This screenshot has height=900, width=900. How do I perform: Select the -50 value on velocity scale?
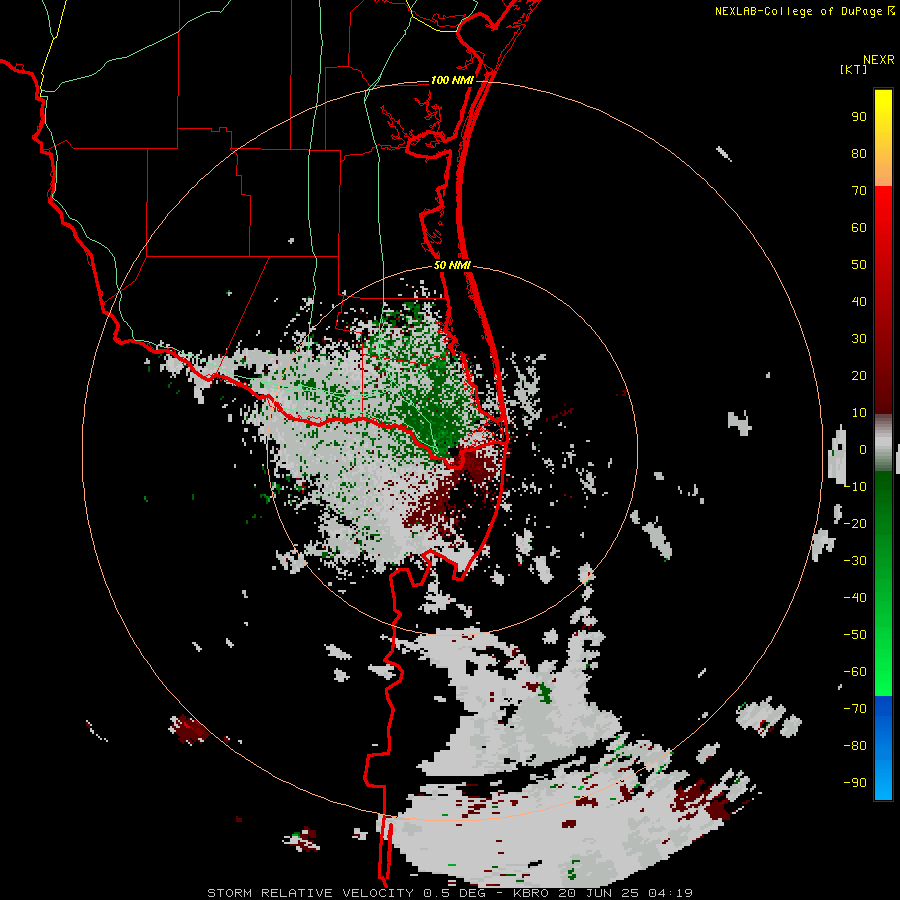pyautogui.click(x=855, y=635)
